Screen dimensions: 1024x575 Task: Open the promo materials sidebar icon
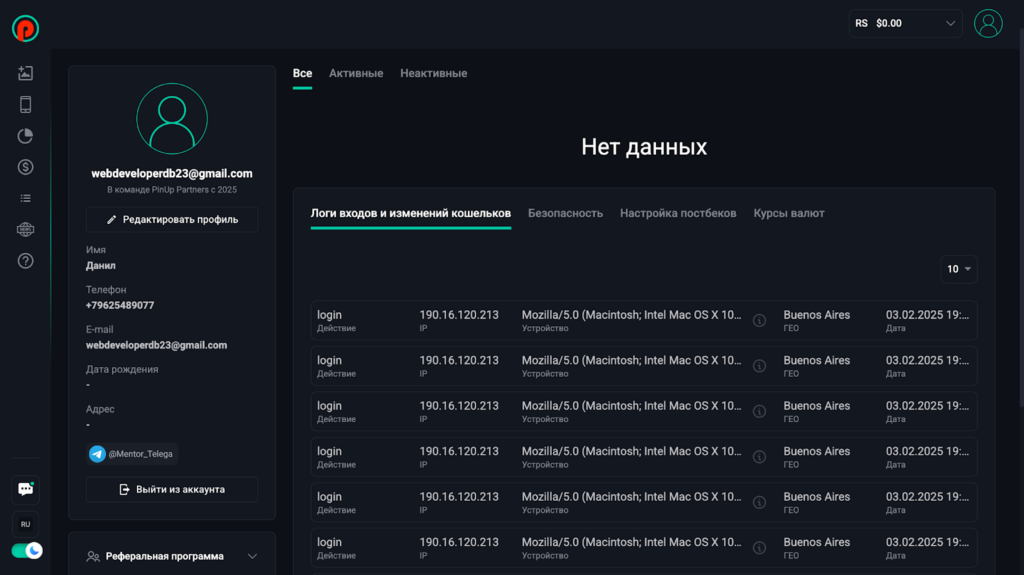(25, 73)
